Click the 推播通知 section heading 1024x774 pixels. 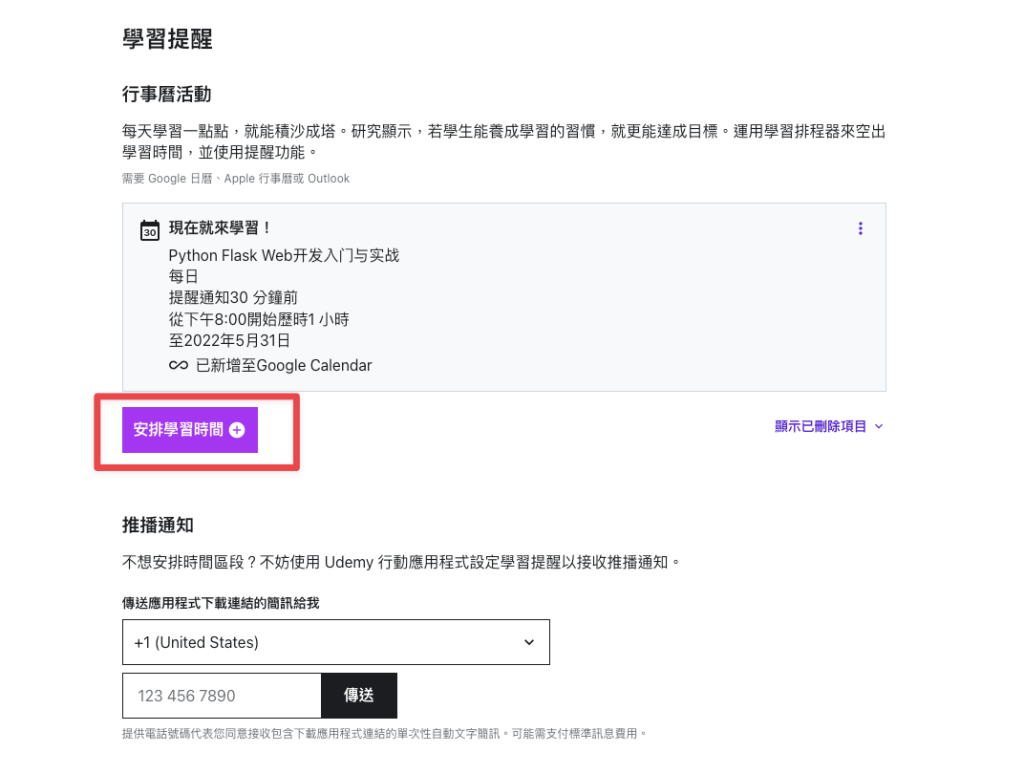(157, 525)
